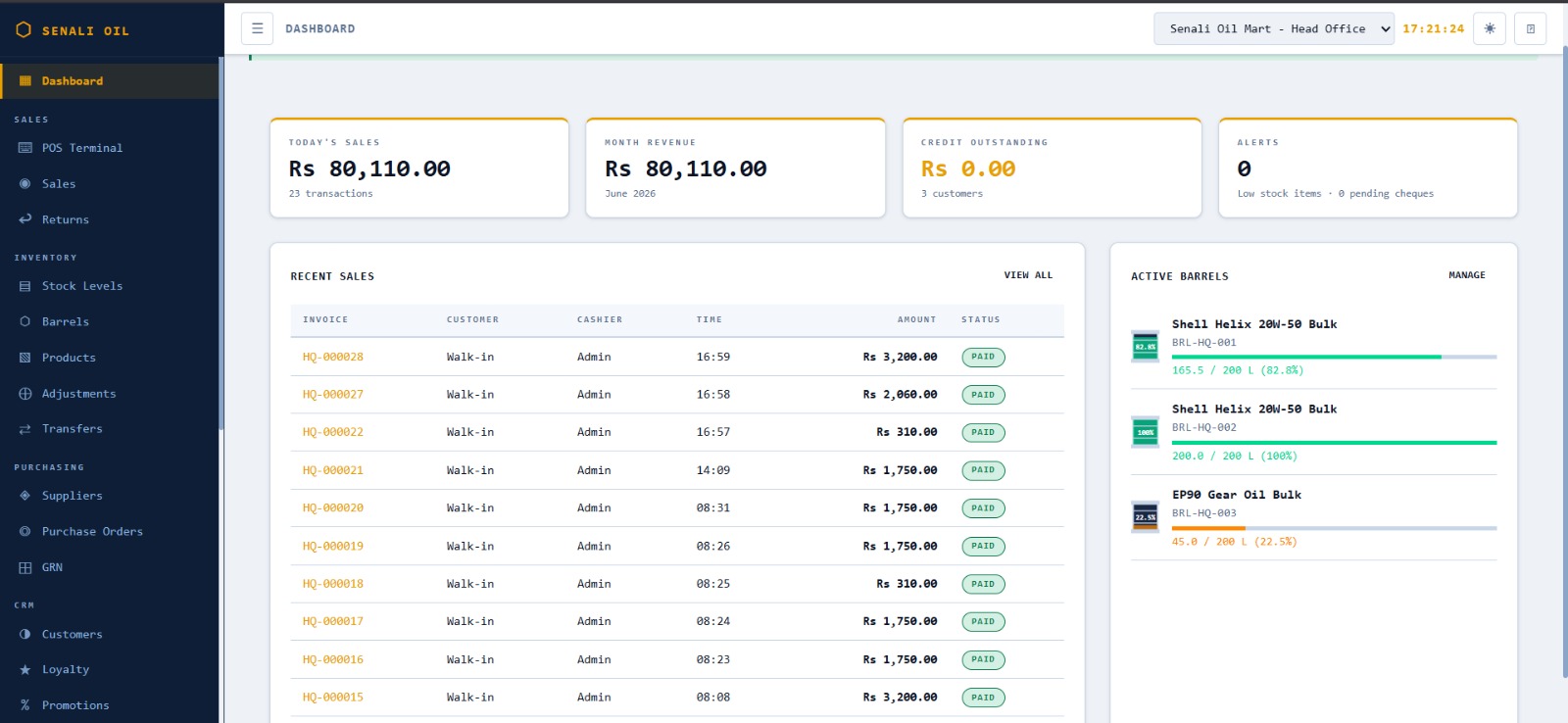Click the Amount column header
Screen dimensions: 1568x723
pyautogui.click(x=916, y=319)
